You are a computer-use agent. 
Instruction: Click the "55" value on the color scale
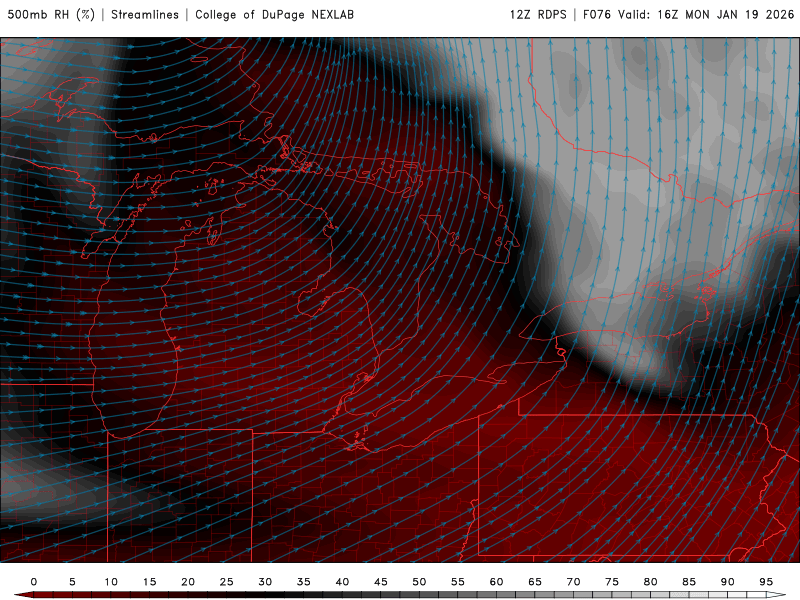pos(458,582)
